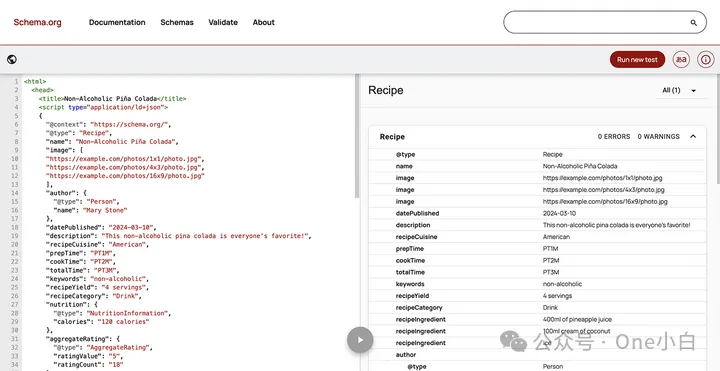Screen dimensions: 720x371
Task: Click the Person value in results
Action: tap(552, 366)
